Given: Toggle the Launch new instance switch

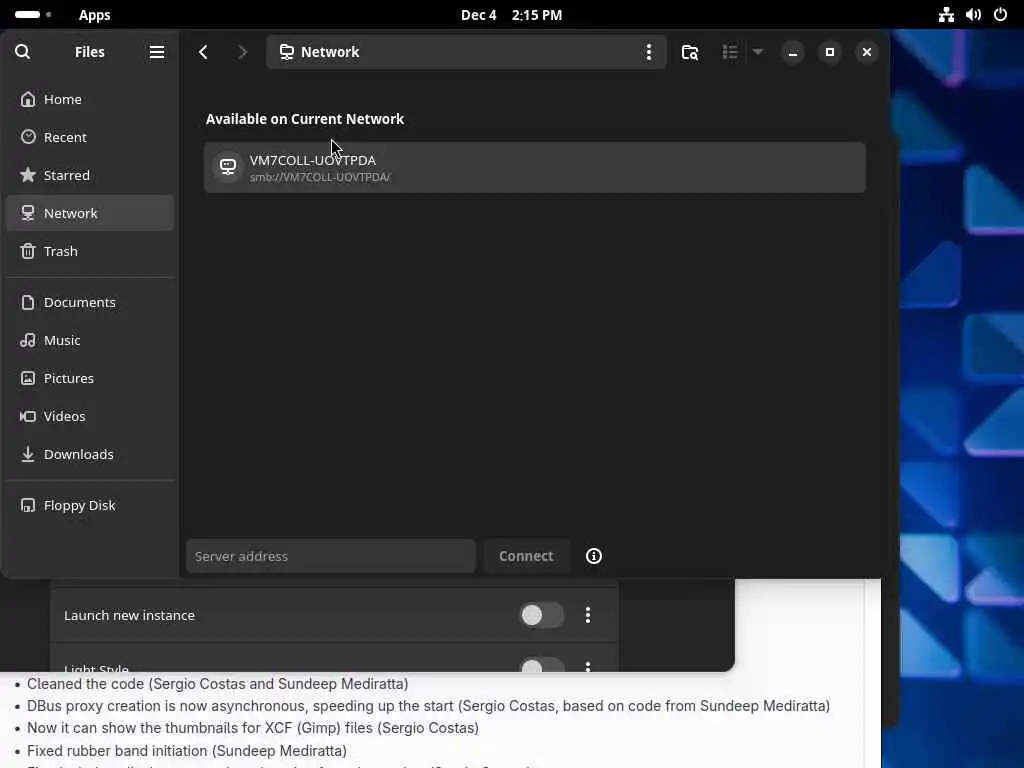Looking at the screenshot, I should tap(541, 615).
